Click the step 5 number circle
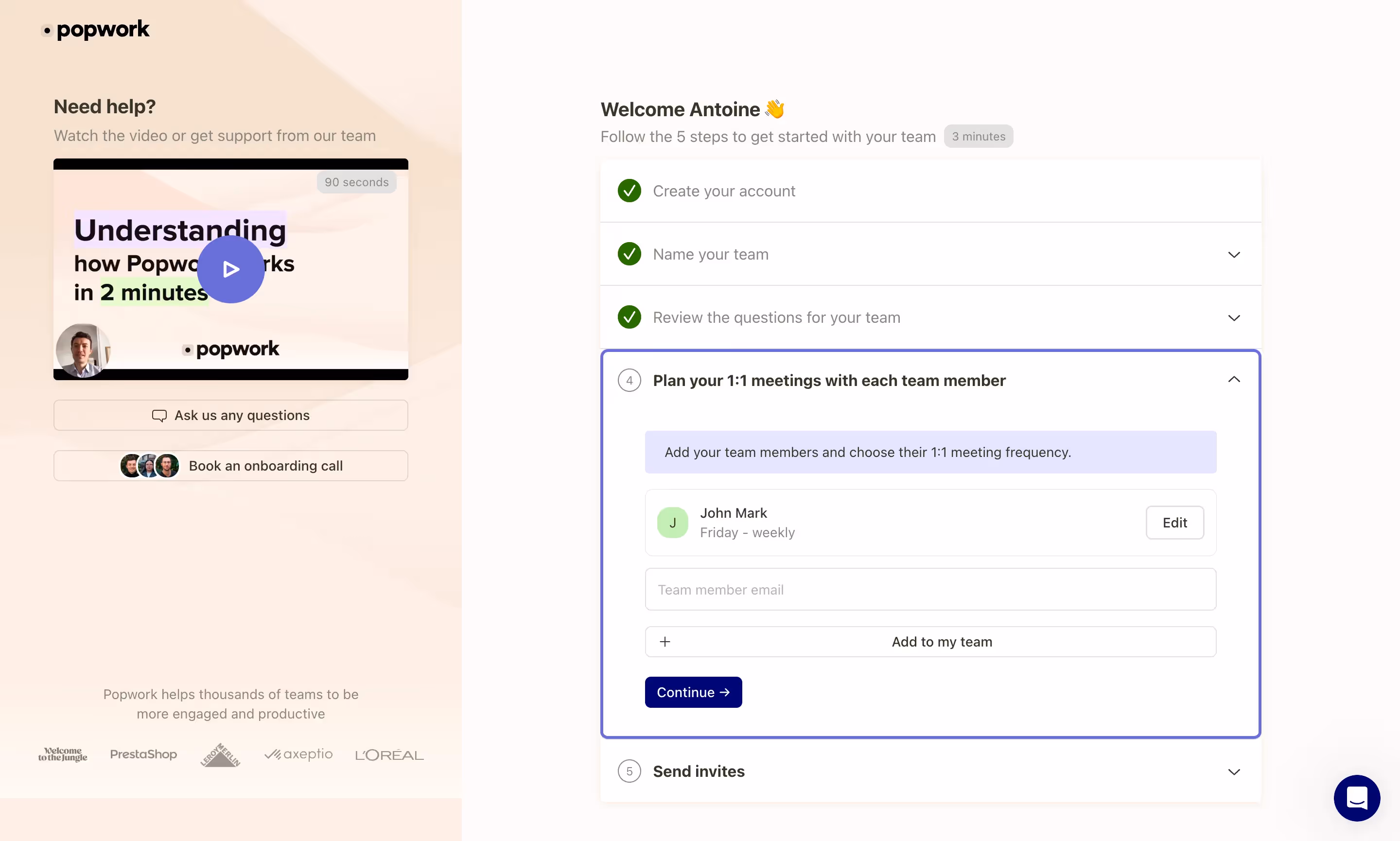1400x841 pixels. coord(629,771)
